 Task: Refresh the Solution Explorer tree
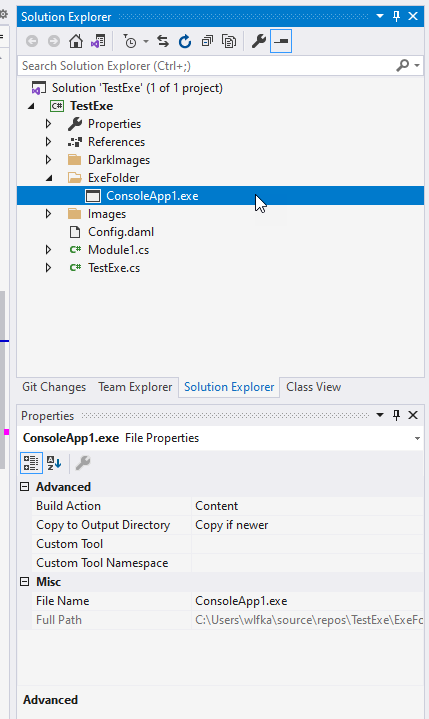185,42
